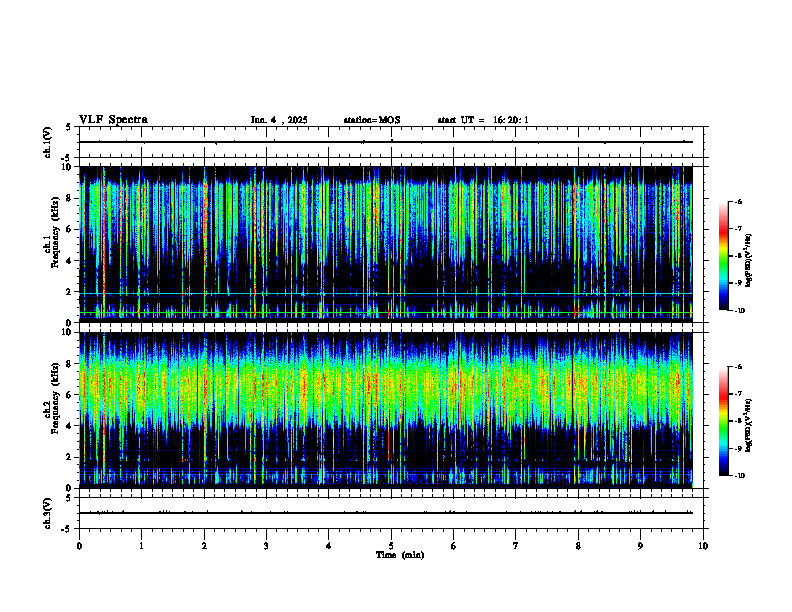Click the ch.1 voltage waveform strip
This screenshot has width=792, height=612.
point(391,142)
